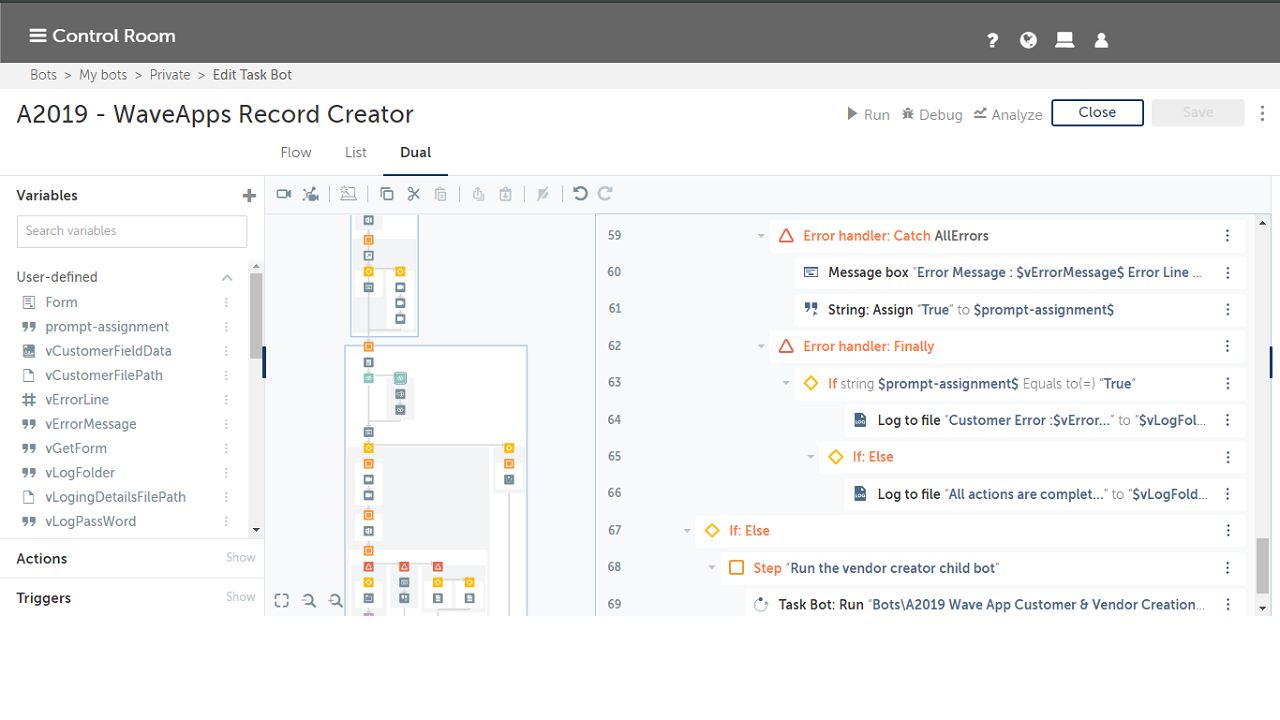This screenshot has height=720, width=1280.
Task: Zoom out the flow diagram
Action: (x=336, y=600)
